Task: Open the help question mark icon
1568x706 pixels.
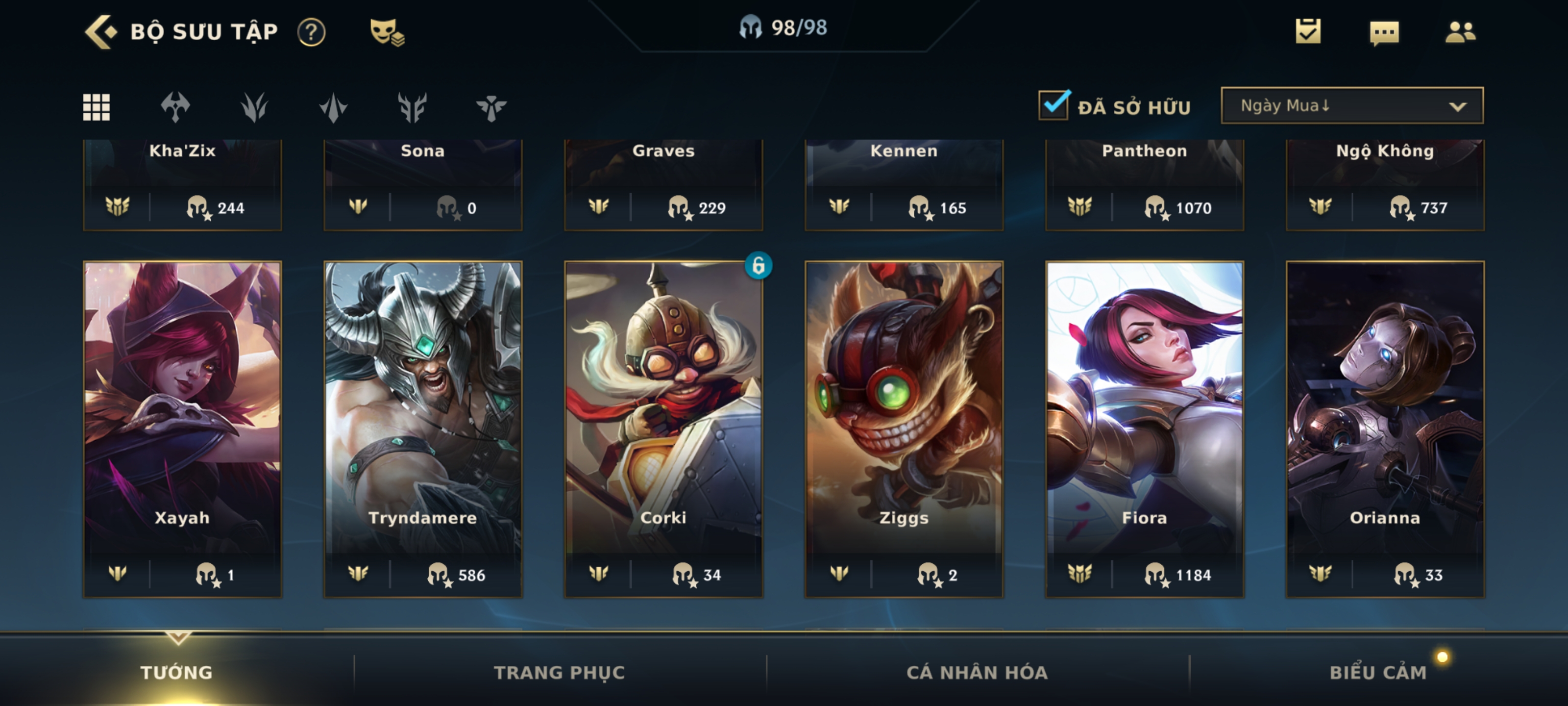Action: (311, 32)
